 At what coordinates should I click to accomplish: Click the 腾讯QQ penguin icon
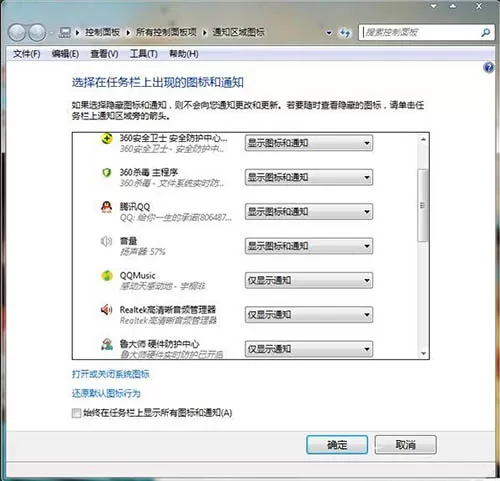tap(106, 207)
